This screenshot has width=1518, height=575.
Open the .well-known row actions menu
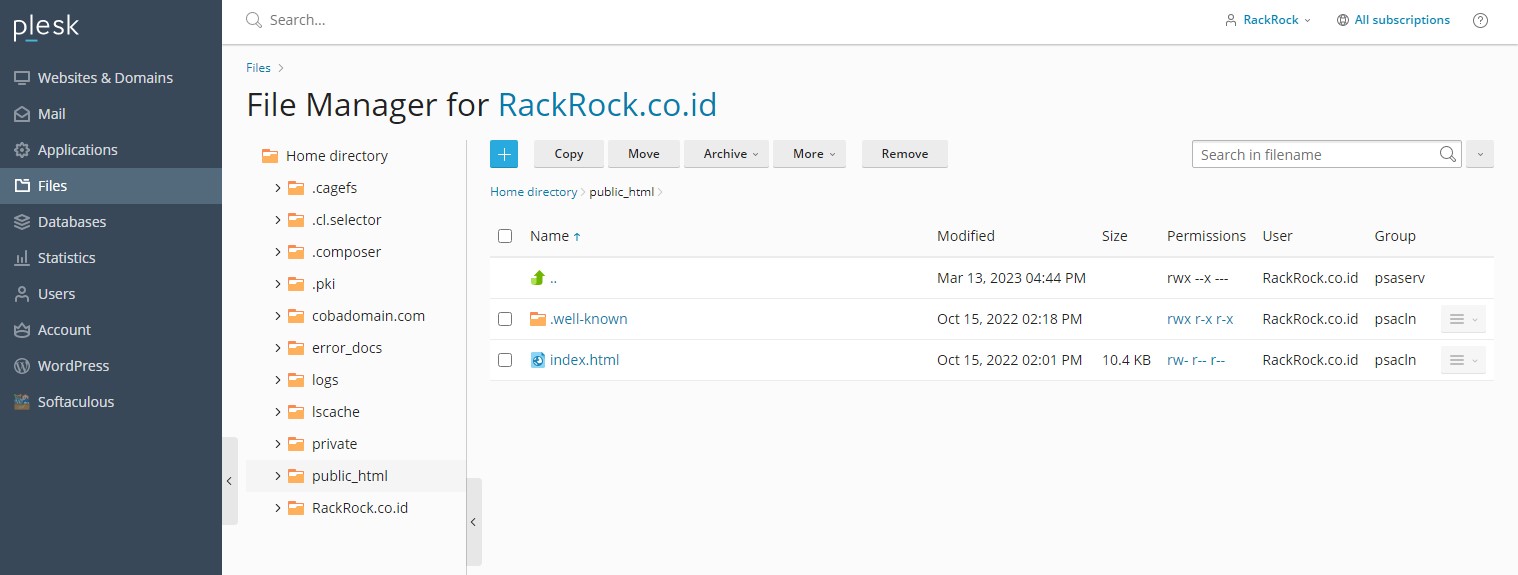tap(1463, 319)
